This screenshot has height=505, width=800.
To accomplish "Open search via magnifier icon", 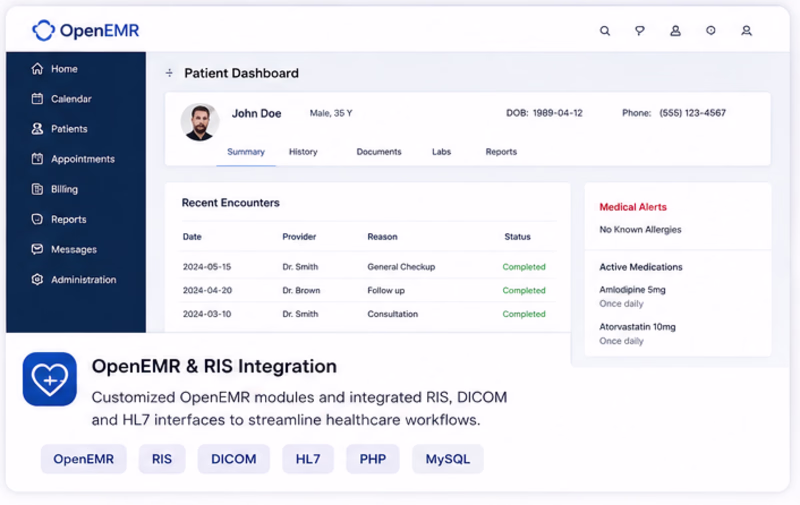I will pos(605,31).
